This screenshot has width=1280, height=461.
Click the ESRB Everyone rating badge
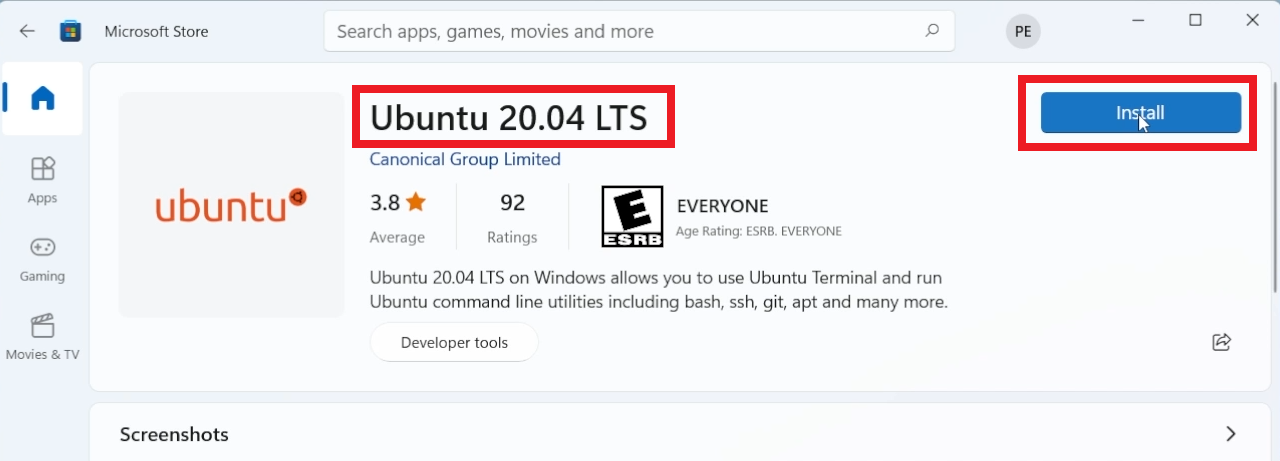pyautogui.click(x=631, y=216)
